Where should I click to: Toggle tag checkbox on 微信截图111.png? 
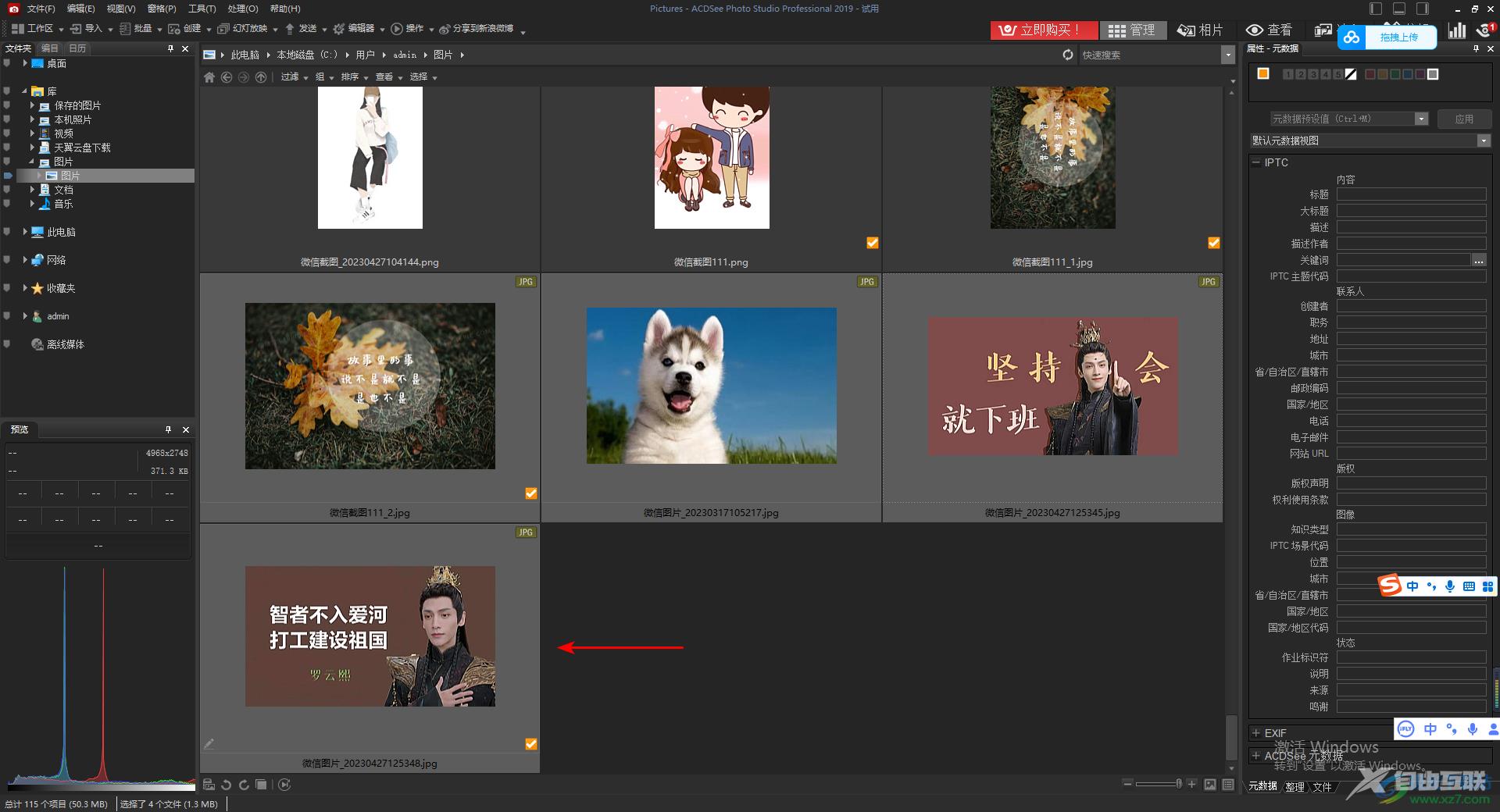[873, 243]
